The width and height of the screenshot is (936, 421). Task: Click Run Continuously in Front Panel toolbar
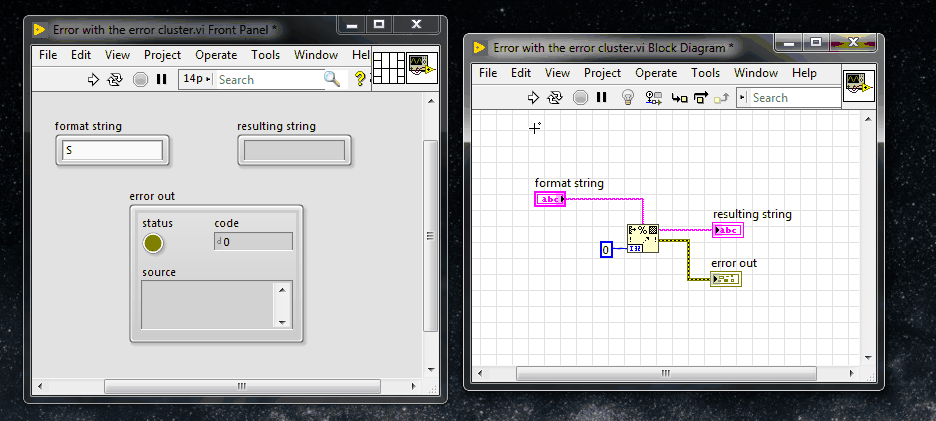point(115,79)
